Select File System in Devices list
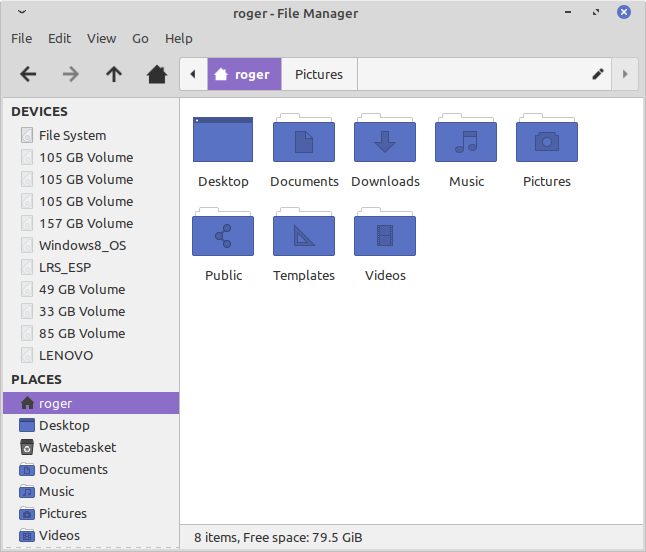Screen dimensions: 646x552 [x=72, y=135]
